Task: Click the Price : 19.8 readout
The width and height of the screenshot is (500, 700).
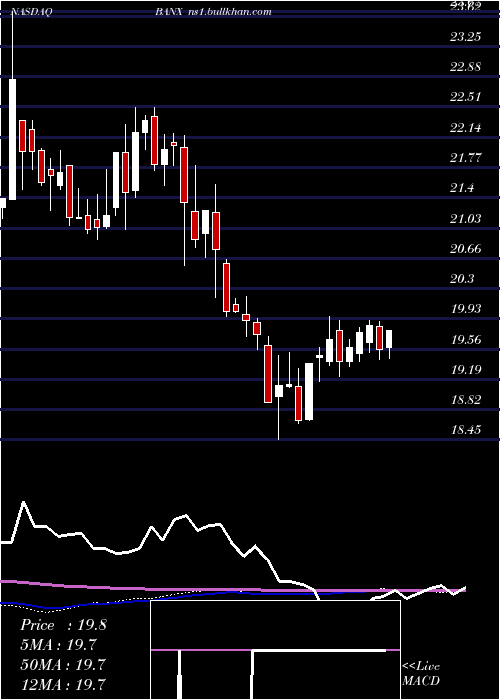Action: pyautogui.click(x=63, y=625)
